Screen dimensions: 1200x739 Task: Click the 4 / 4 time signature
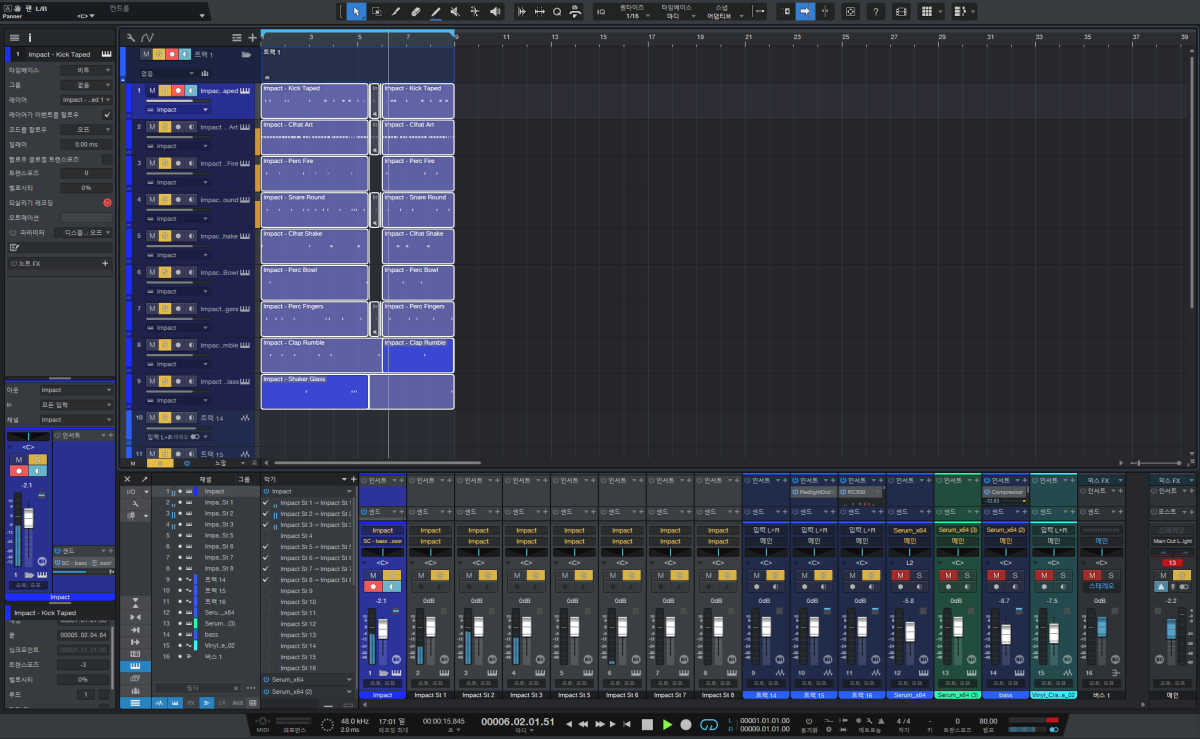[x=904, y=720]
